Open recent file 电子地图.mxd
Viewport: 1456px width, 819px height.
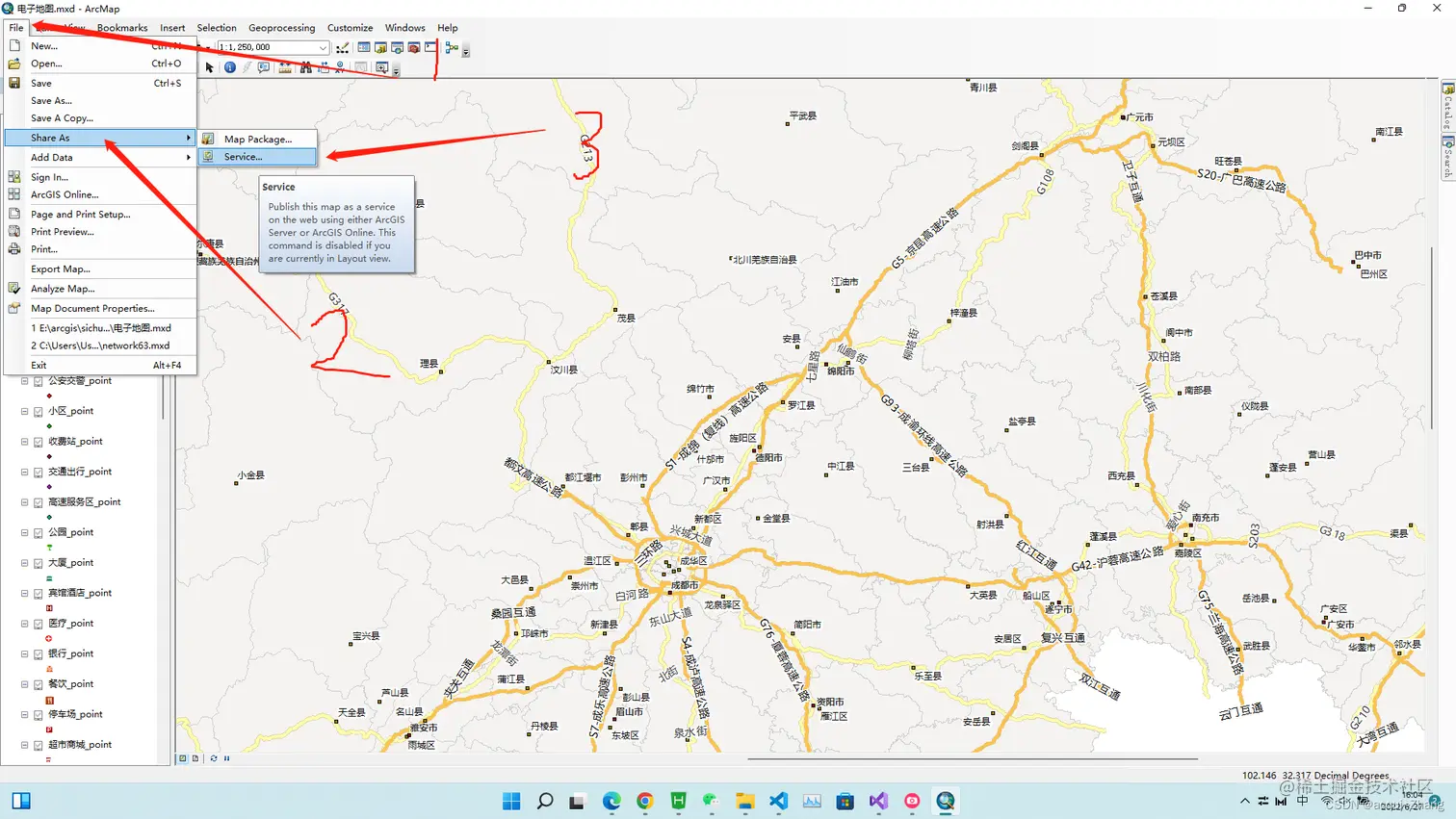click(100, 328)
